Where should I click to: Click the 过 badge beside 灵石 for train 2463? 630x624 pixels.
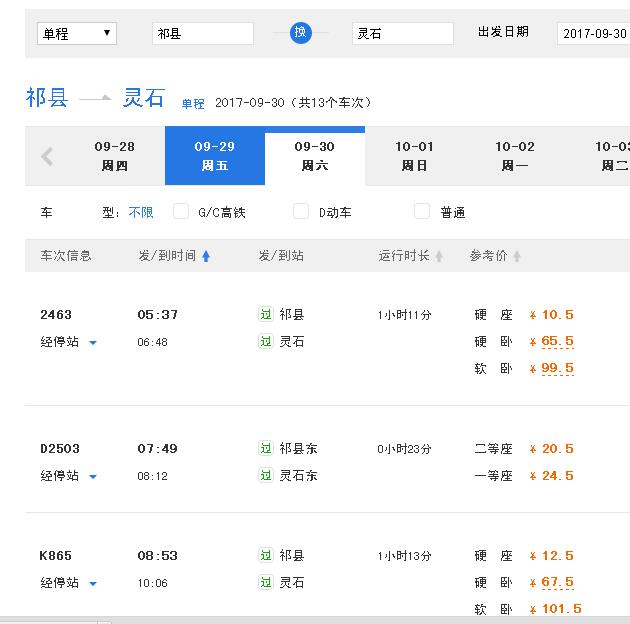[266, 342]
